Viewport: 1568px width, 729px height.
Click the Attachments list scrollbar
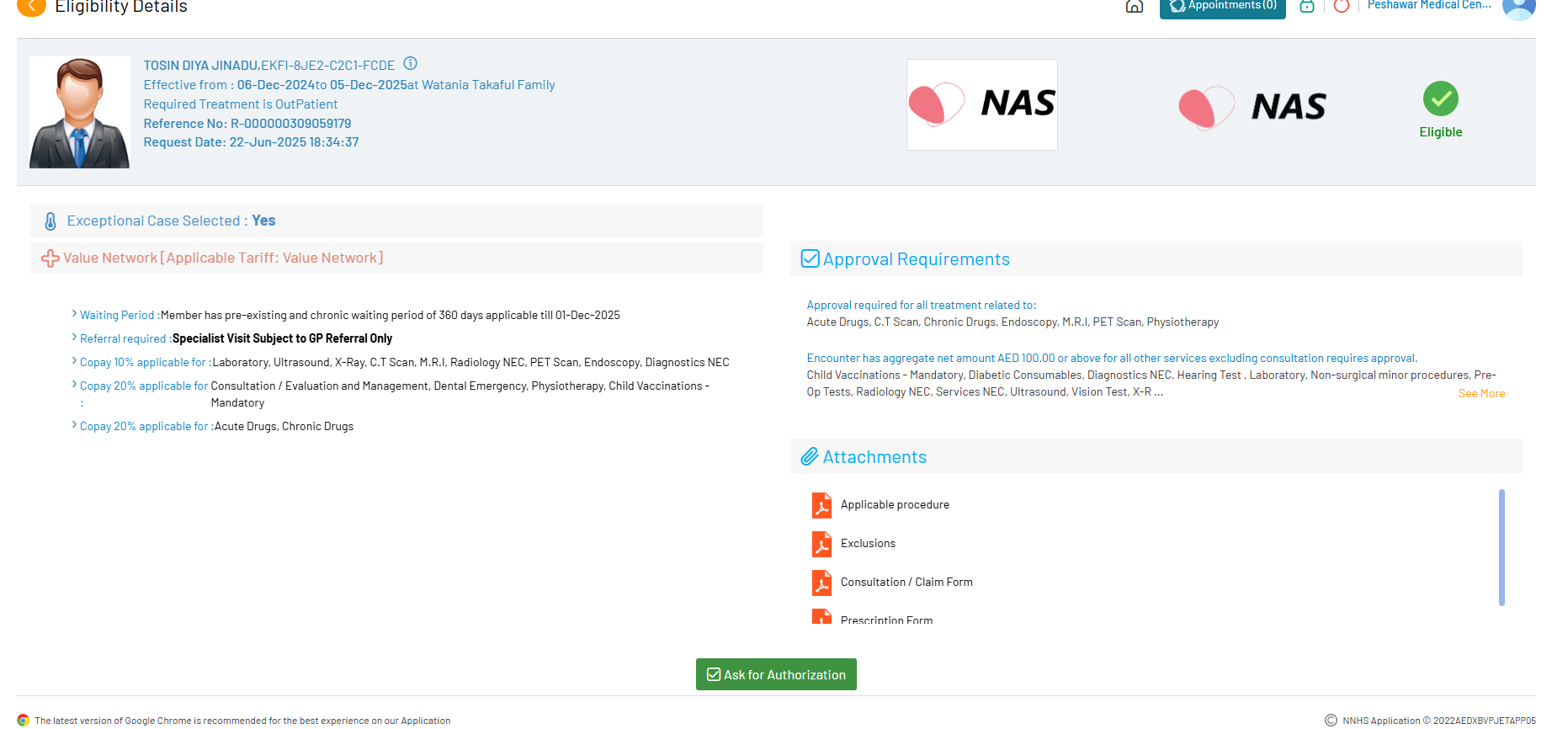tap(1502, 547)
